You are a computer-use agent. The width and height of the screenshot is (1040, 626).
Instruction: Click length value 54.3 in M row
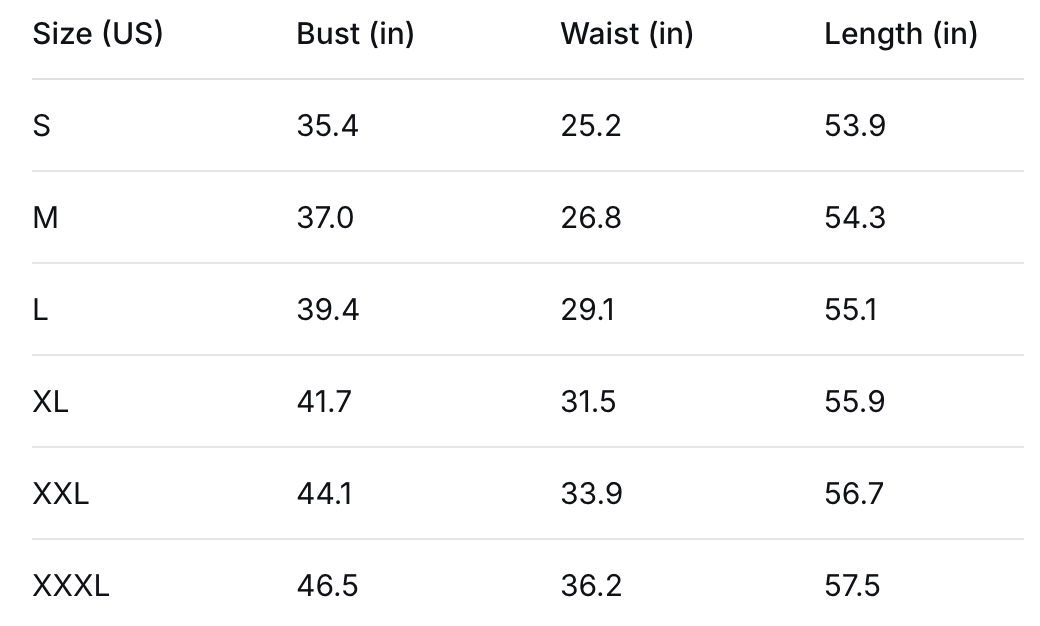pos(855,218)
